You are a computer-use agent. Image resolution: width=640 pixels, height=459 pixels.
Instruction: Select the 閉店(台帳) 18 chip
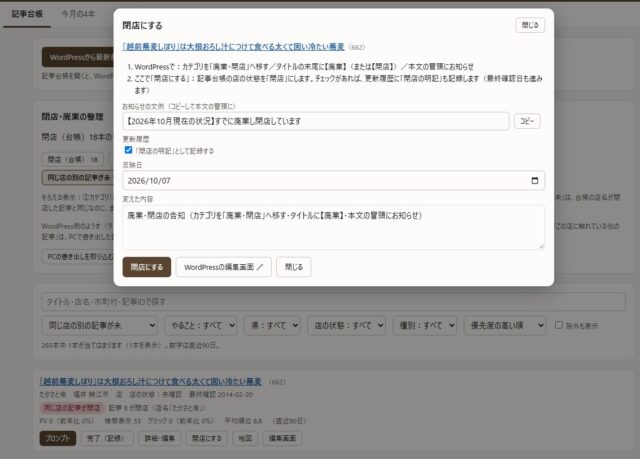point(73,159)
